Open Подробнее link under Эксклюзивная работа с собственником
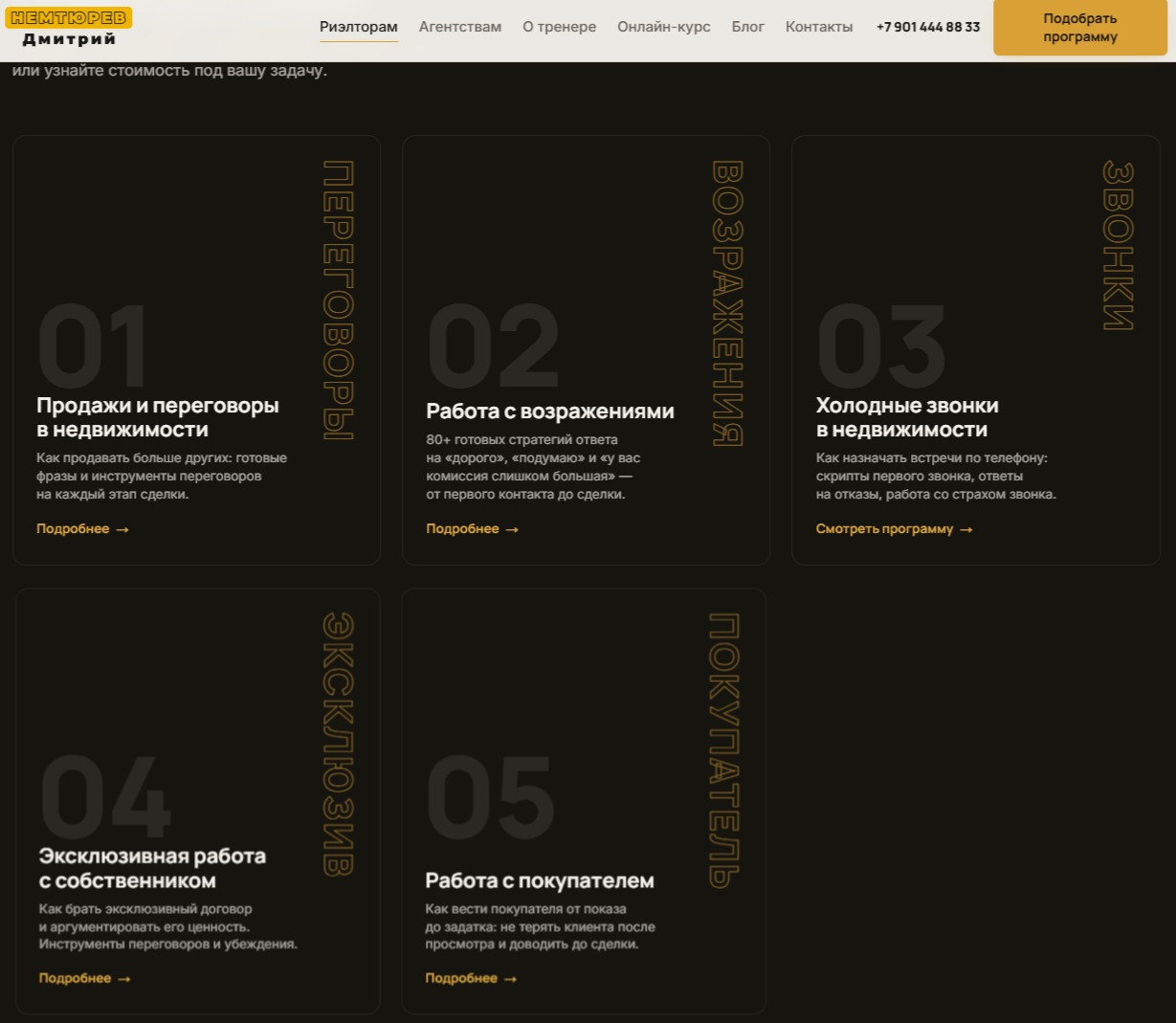This screenshot has width=1176, height=1023. point(84,979)
